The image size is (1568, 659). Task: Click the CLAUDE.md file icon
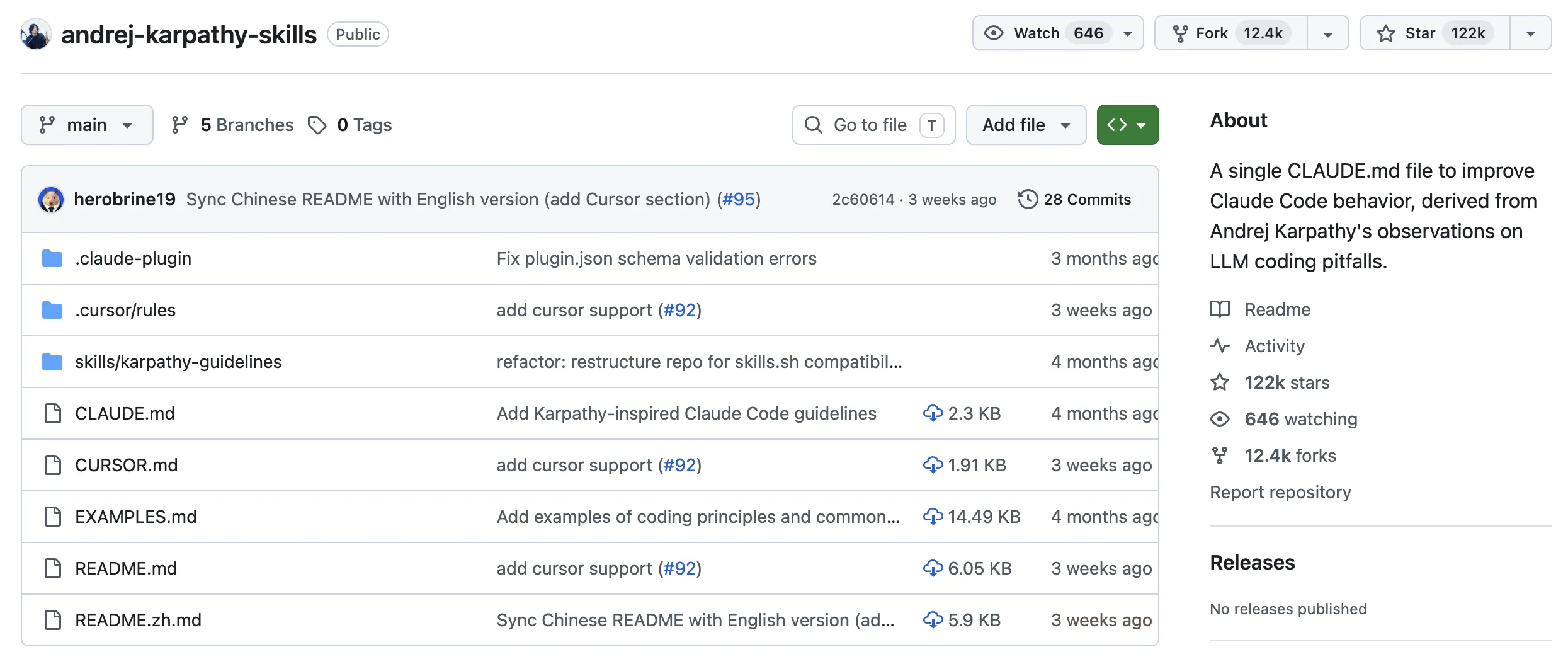click(53, 413)
